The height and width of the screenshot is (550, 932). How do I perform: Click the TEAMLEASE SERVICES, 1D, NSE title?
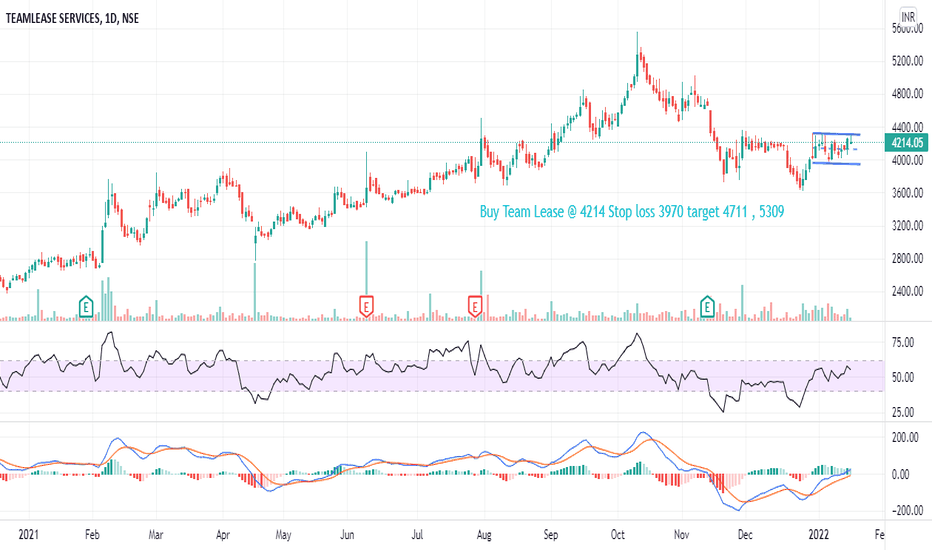click(x=73, y=18)
